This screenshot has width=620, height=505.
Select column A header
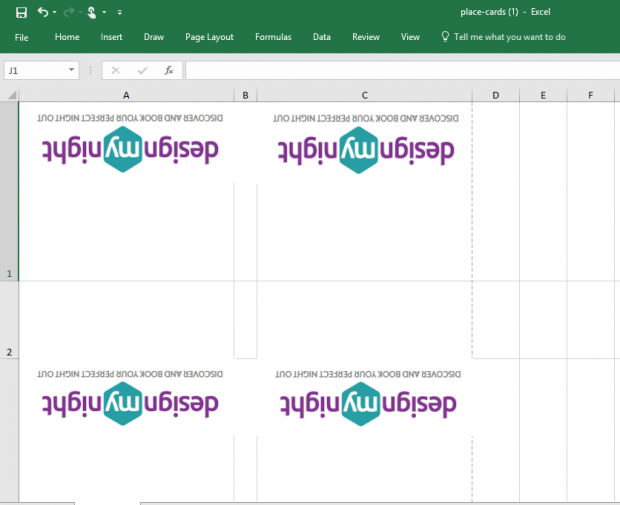pos(126,95)
